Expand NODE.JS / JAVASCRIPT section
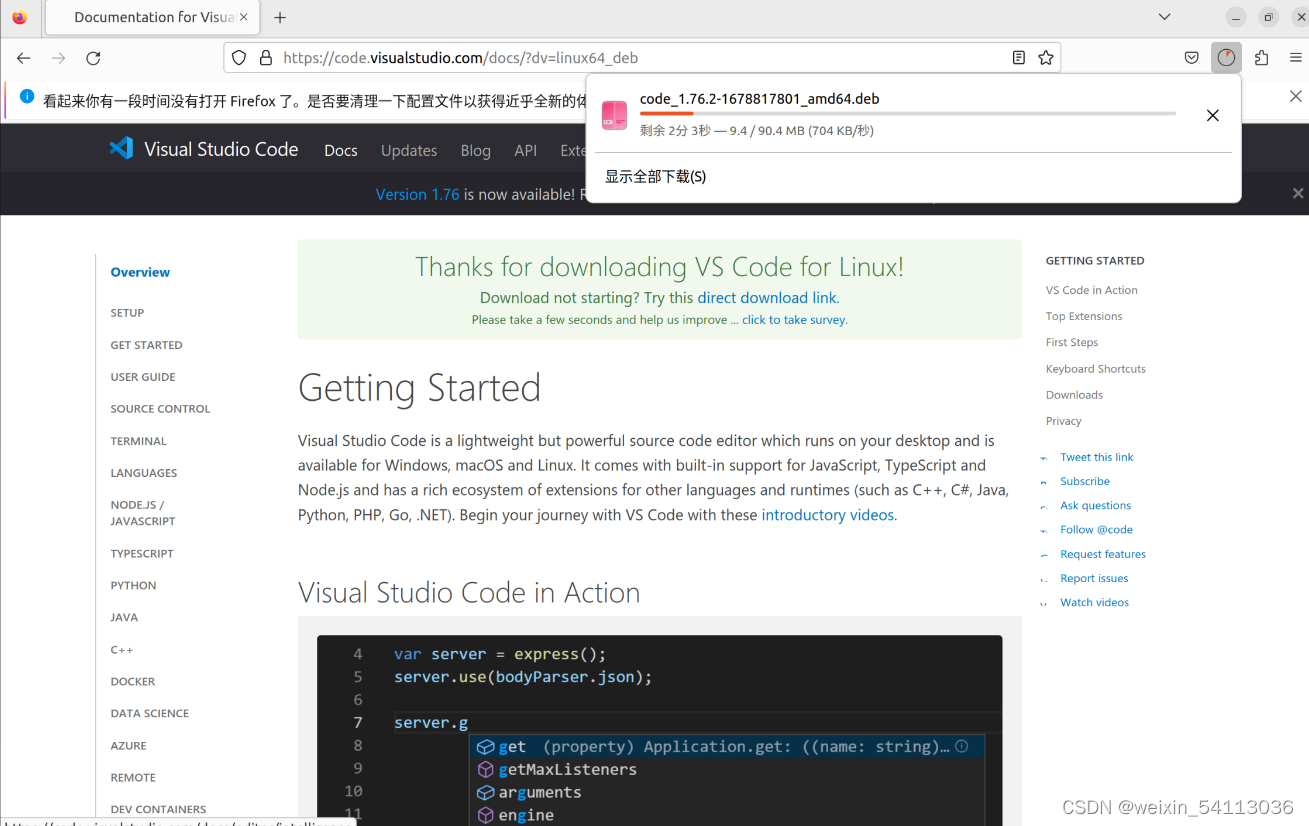This screenshot has width=1309, height=826. pyautogui.click(x=142, y=513)
